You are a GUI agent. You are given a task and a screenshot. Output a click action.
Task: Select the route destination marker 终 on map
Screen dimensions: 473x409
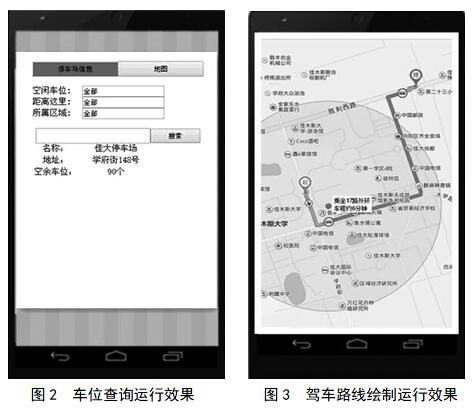(x=416, y=75)
